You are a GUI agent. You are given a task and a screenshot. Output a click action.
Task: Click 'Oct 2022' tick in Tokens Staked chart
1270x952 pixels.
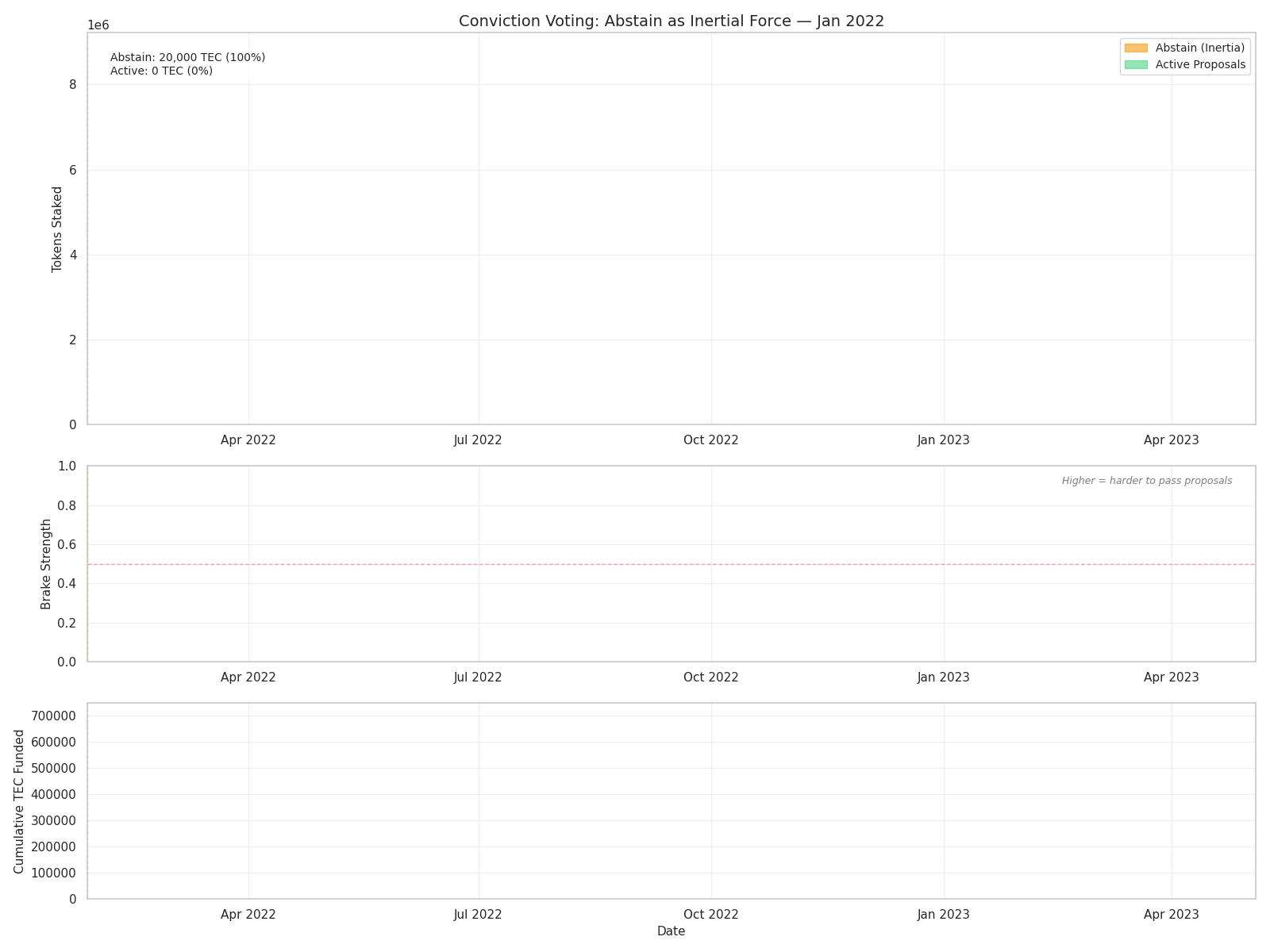pyautogui.click(x=710, y=440)
